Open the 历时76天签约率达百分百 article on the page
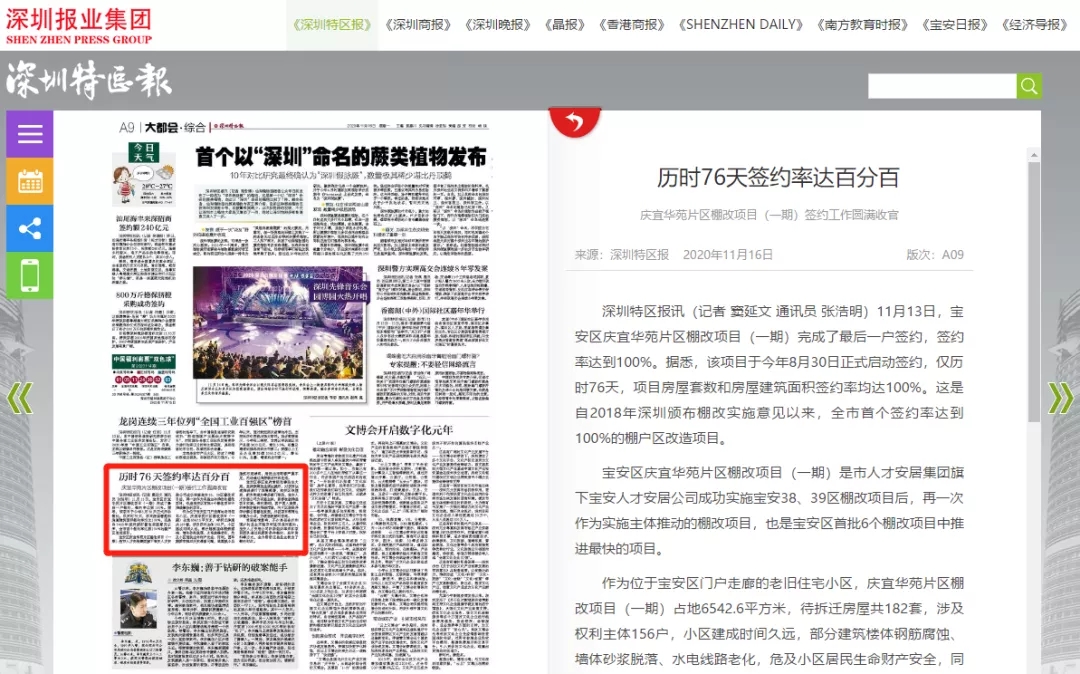 (x=206, y=510)
